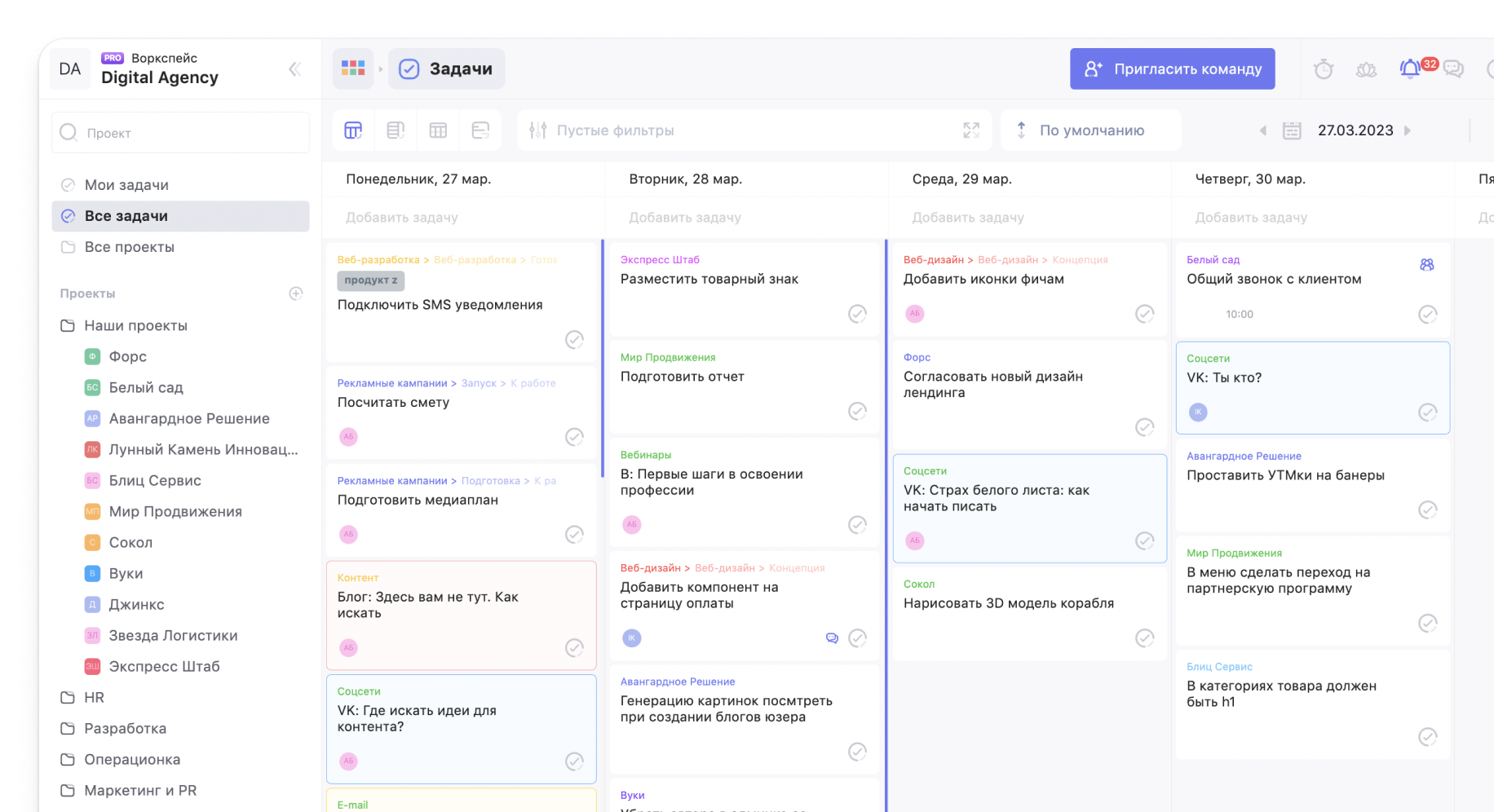Open 'Блог: Здесь вам не тут' card
This screenshot has width=1494, height=812.
(x=462, y=616)
